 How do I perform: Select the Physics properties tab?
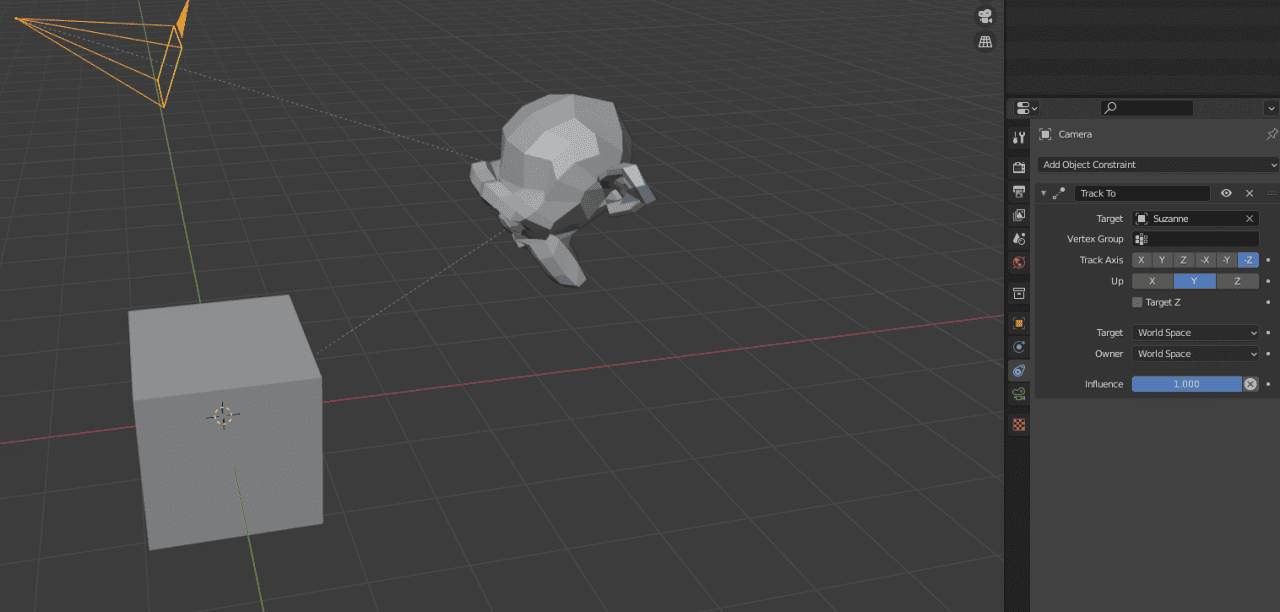click(1018, 346)
